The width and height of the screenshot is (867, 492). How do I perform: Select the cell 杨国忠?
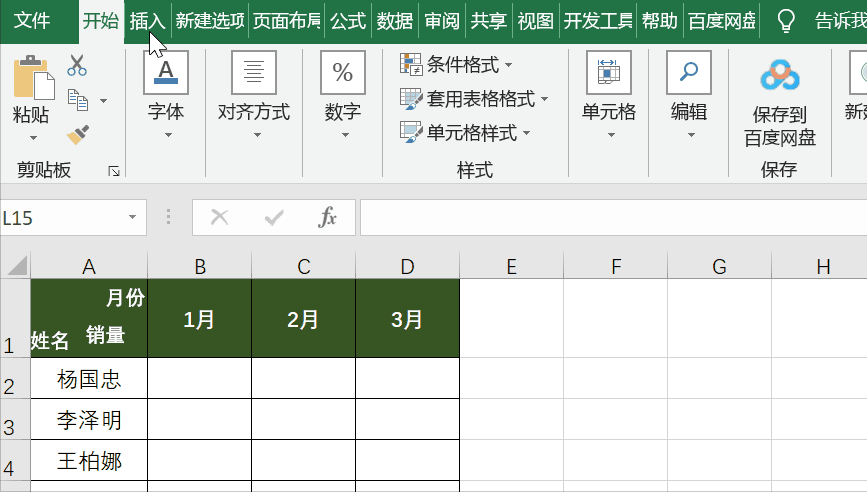[x=89, y=379]
